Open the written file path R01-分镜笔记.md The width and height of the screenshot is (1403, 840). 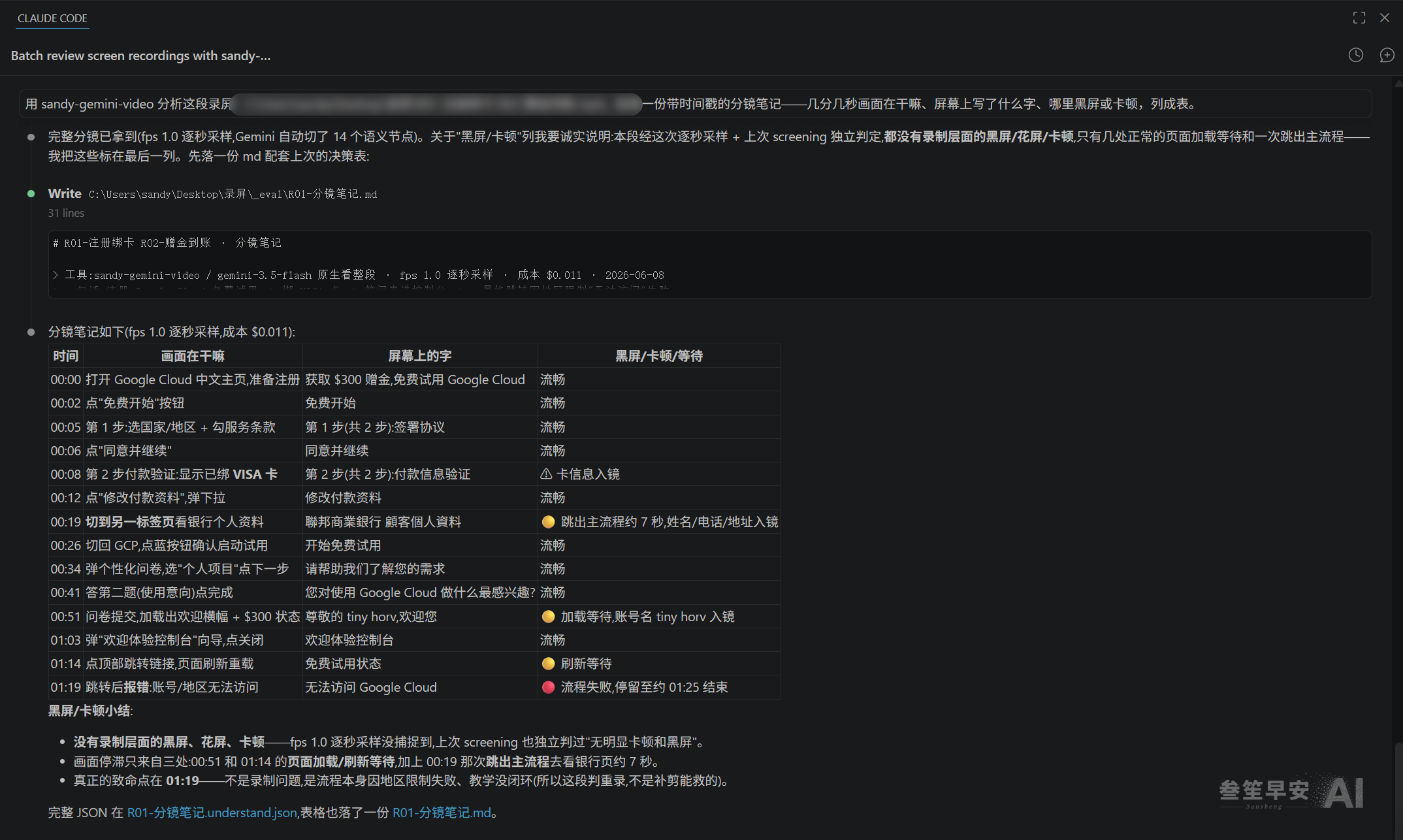tap(233, 194)
